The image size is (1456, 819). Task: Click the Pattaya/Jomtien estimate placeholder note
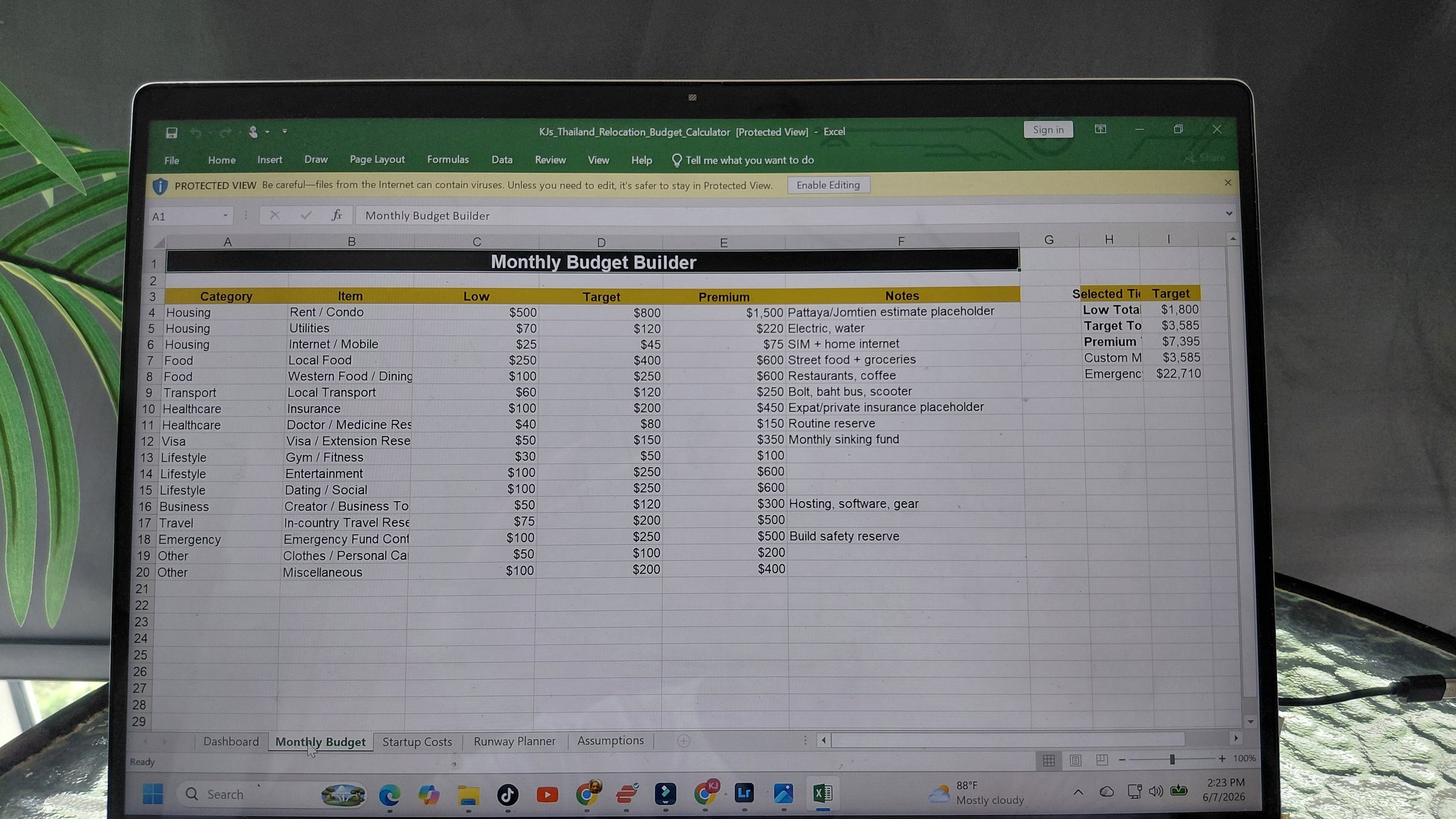[x=890, y=312]
